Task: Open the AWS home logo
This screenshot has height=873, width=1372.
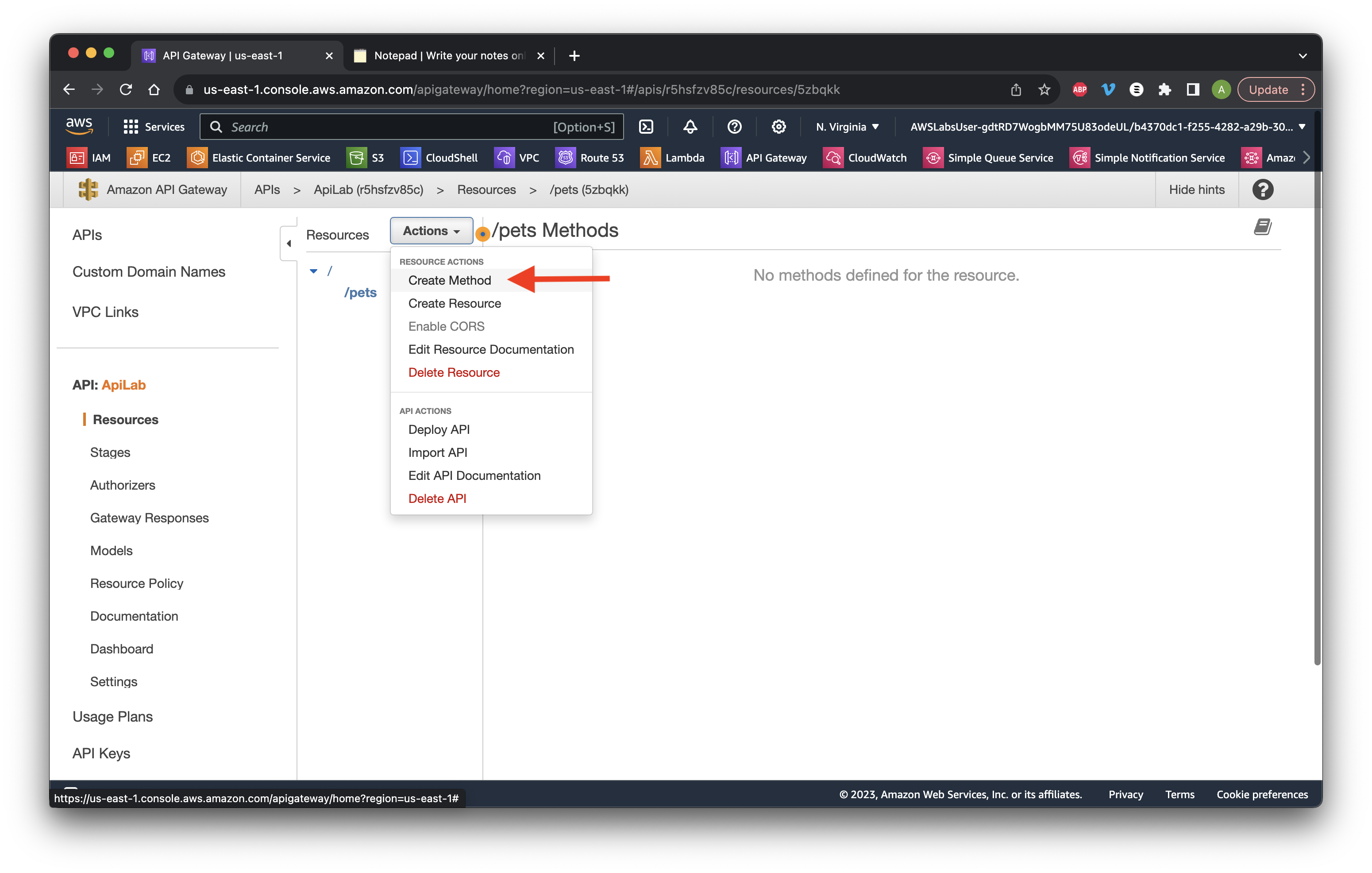Action: point(79,127)
